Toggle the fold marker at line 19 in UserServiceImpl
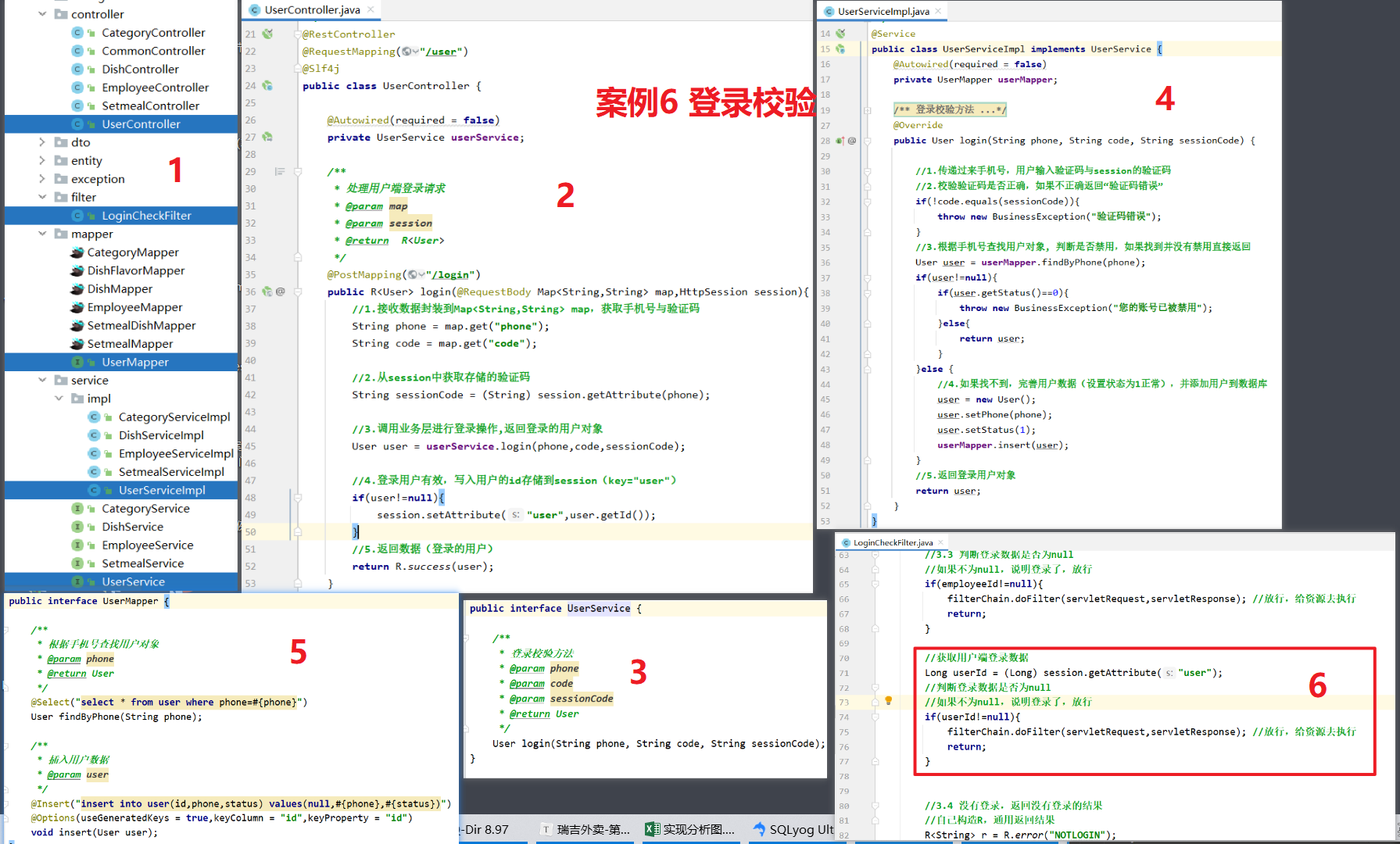This screenshot has width=1400, height=844. click(x=867, y=110)
